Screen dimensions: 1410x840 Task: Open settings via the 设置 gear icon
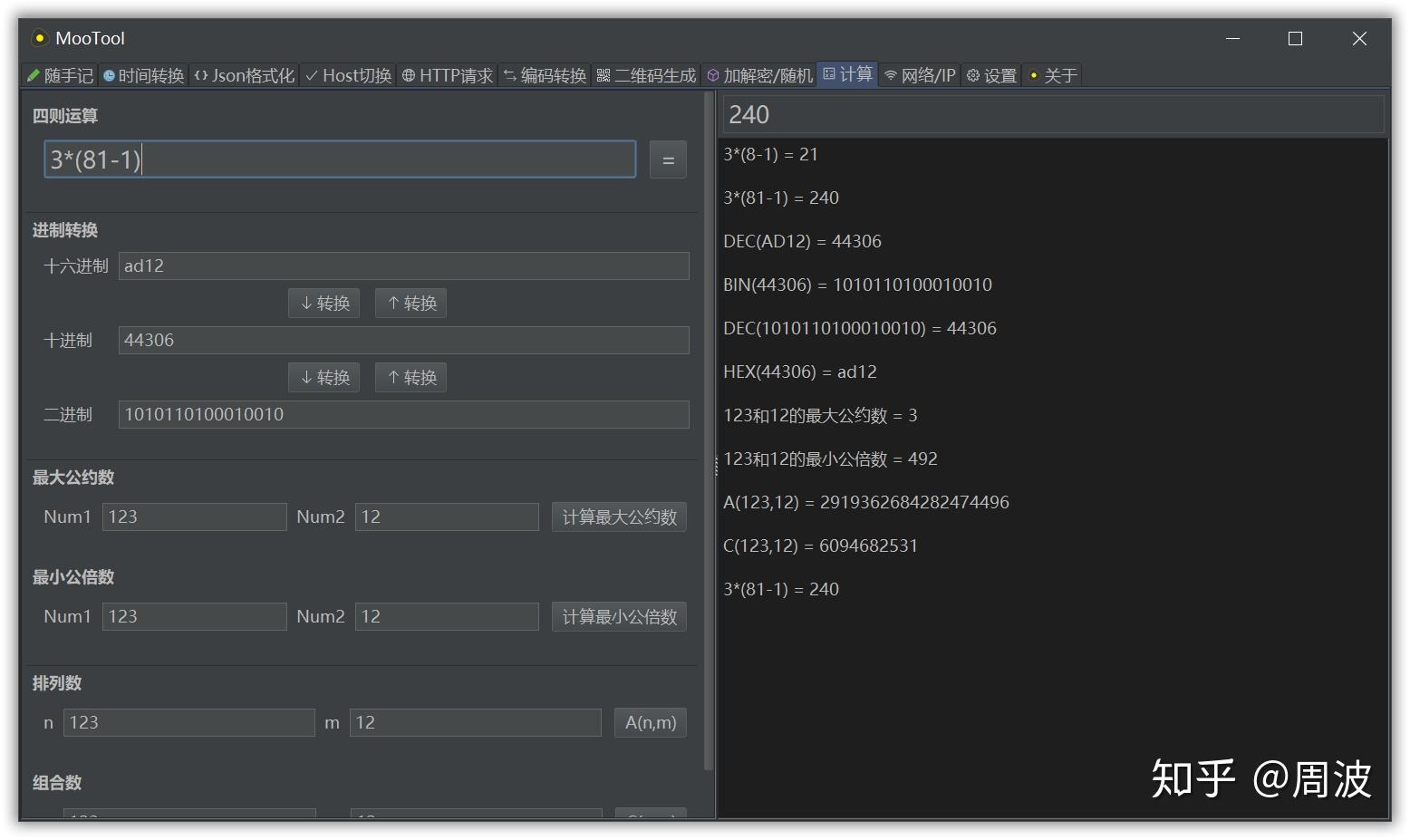tap(991, 75)
